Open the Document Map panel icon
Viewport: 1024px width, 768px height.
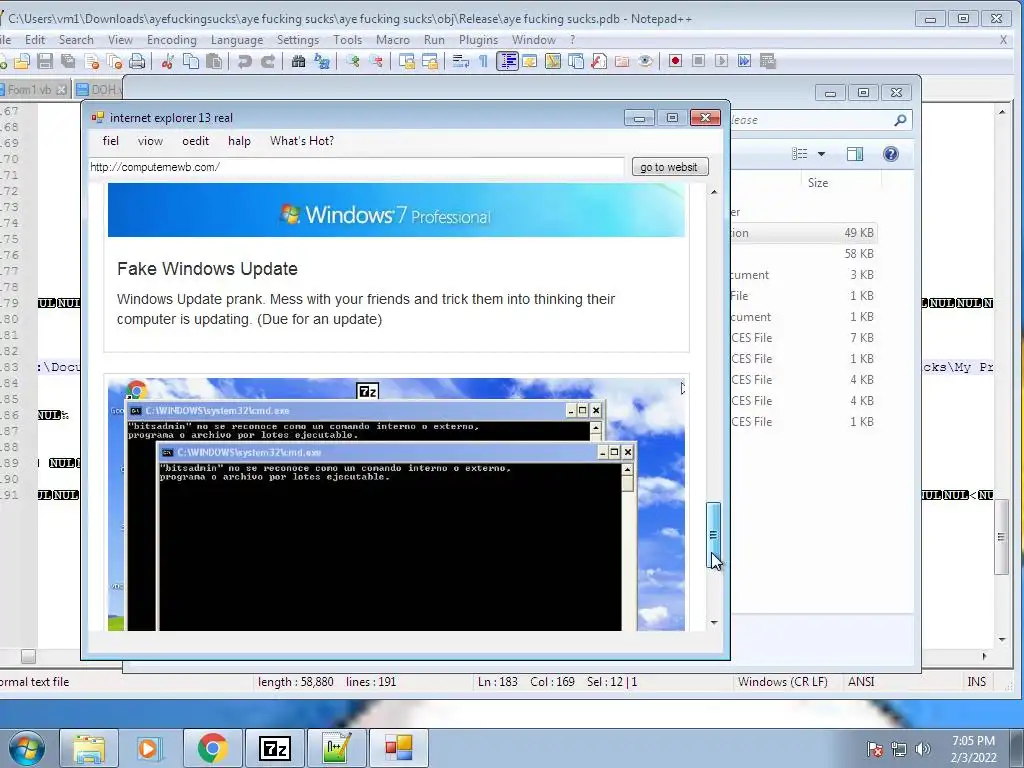click(553, 61)
